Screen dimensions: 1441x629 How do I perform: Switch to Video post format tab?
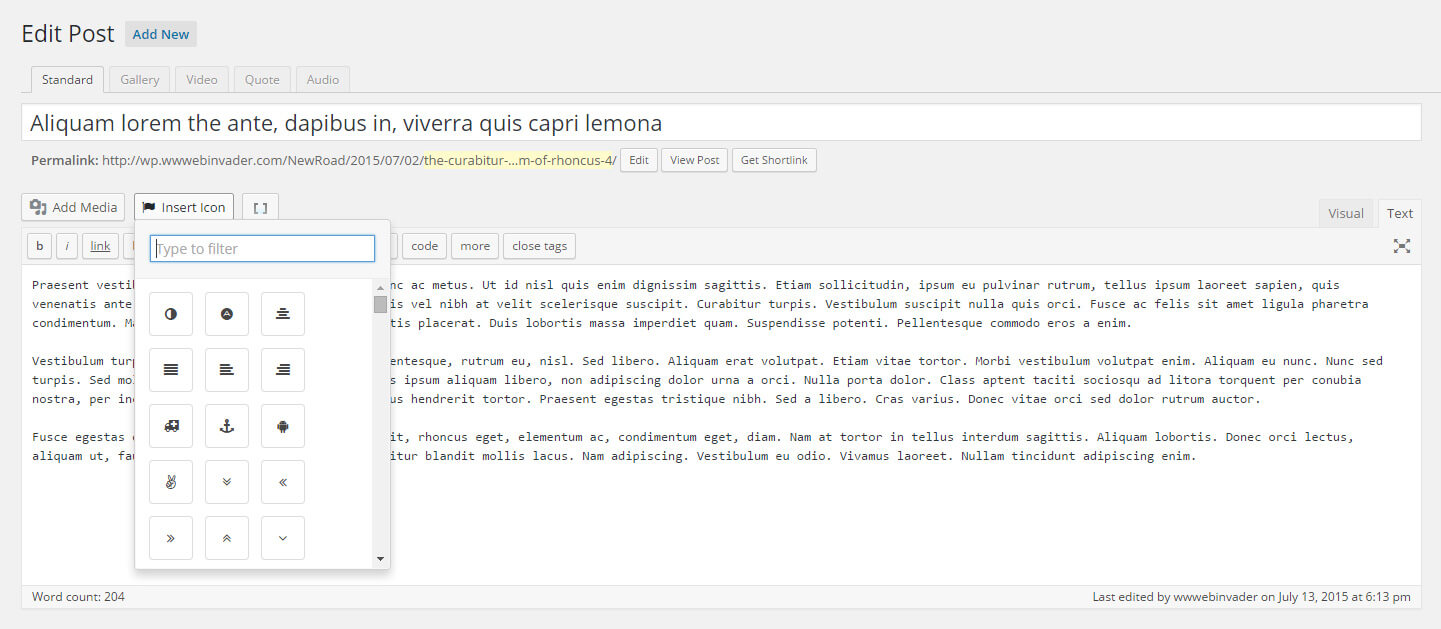[202, 80]
